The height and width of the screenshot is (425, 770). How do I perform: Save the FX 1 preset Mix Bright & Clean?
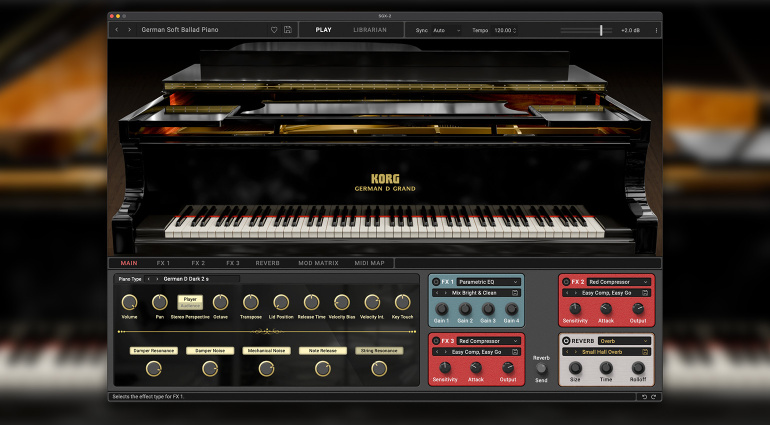[x=516, y=293]
